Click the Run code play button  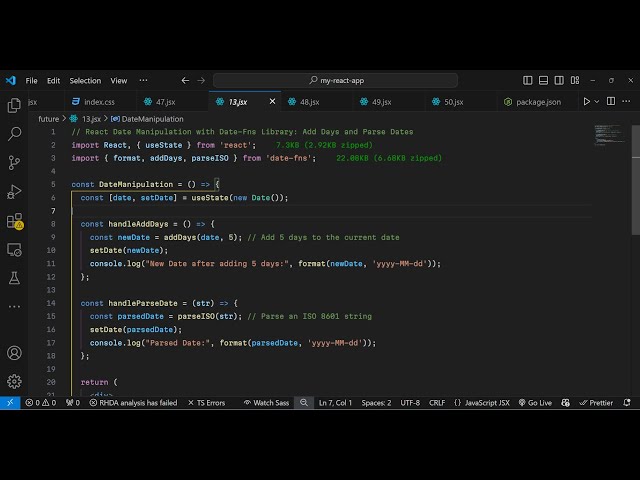coord(587,101)
